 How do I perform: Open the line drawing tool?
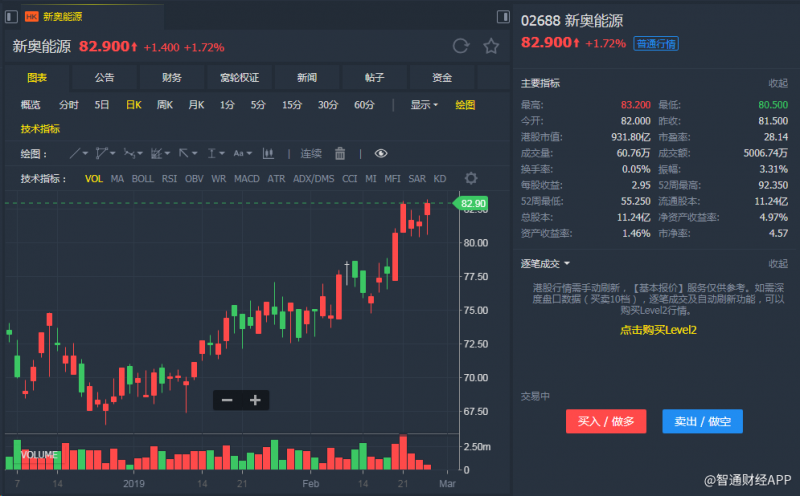coord(78,153)
